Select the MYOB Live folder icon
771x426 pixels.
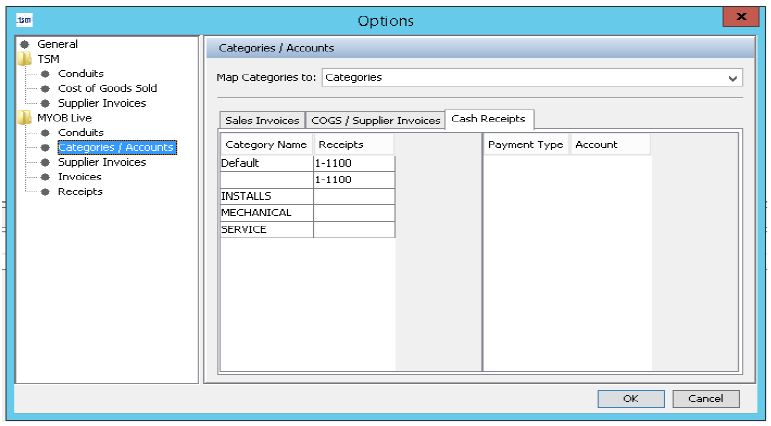(x=24, y=118)
